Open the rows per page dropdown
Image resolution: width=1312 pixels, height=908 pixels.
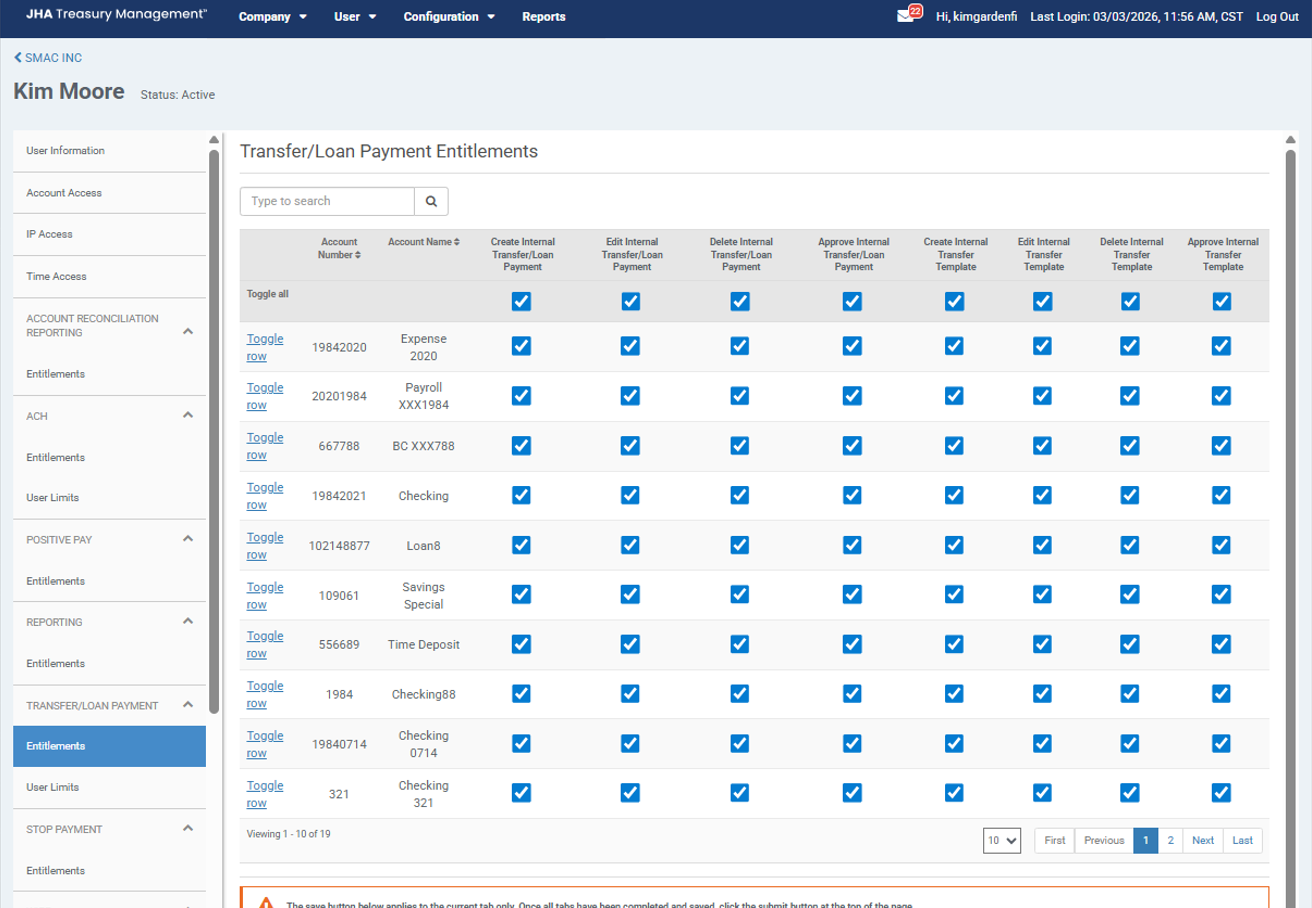tap(1001, 841)
